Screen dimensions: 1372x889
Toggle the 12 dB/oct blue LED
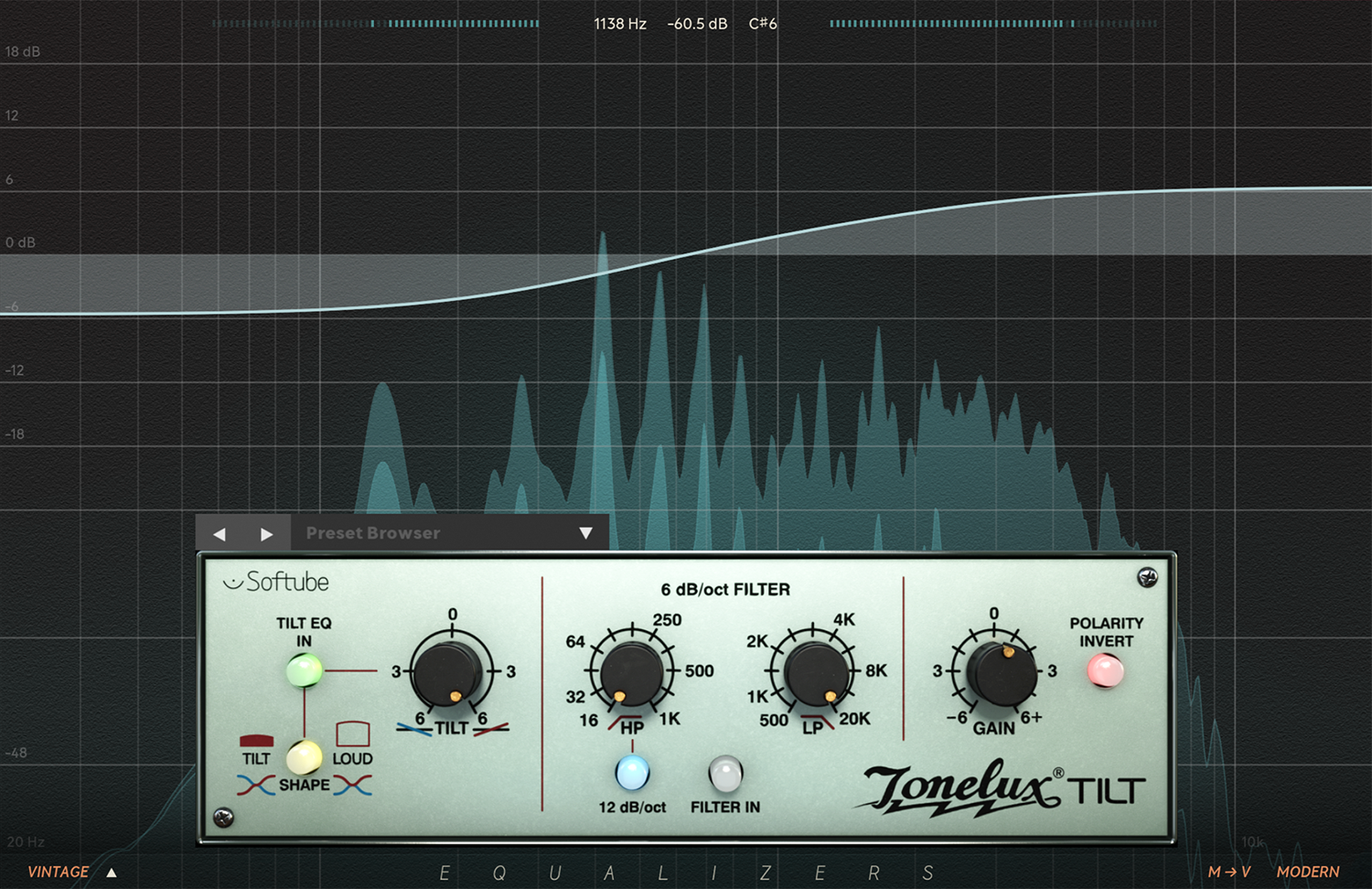632,773
